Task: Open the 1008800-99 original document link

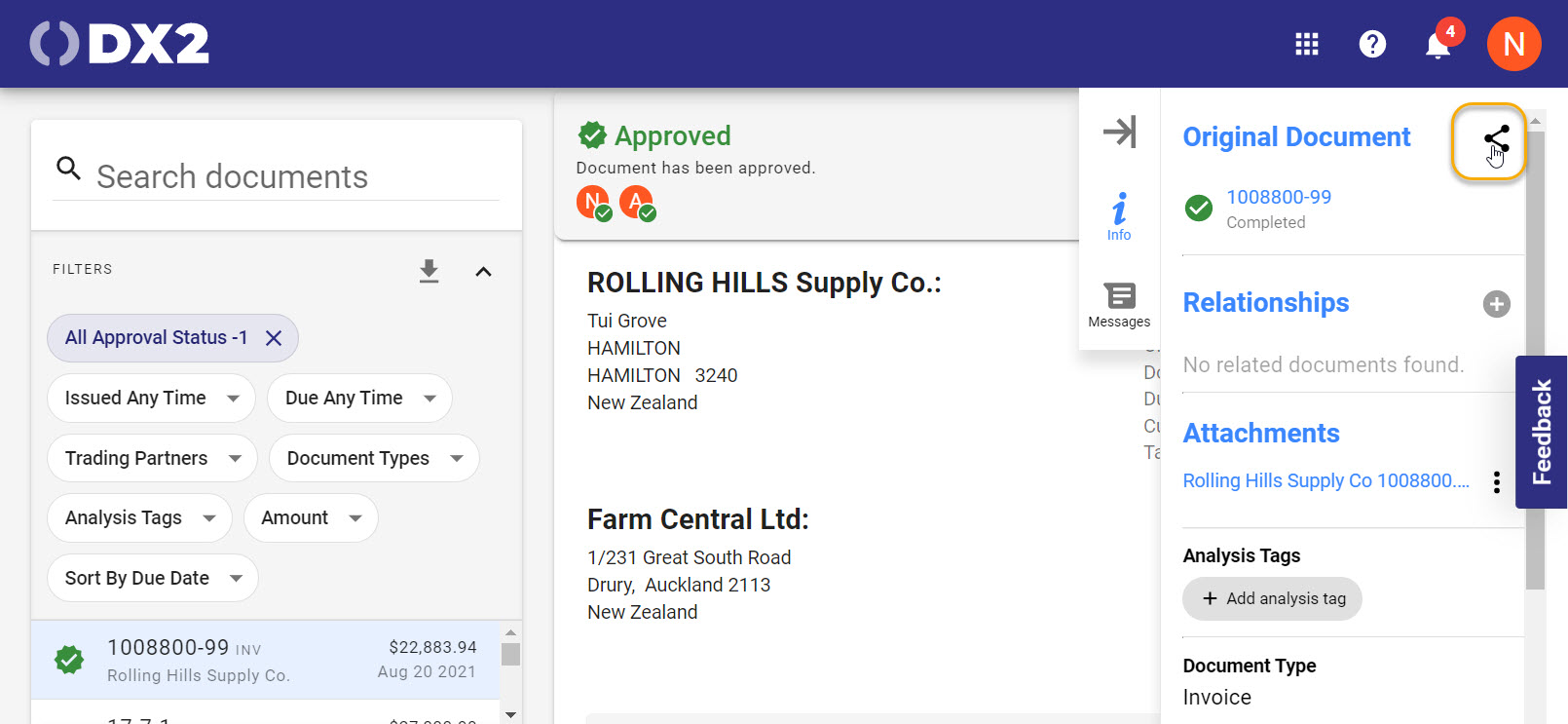Action: coord(1278,197)
